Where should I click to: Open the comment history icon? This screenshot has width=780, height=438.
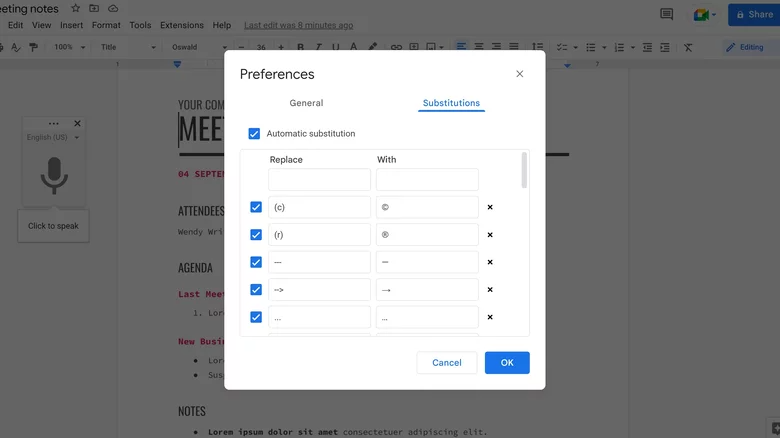pyautogui.click(x=666, y=14)
